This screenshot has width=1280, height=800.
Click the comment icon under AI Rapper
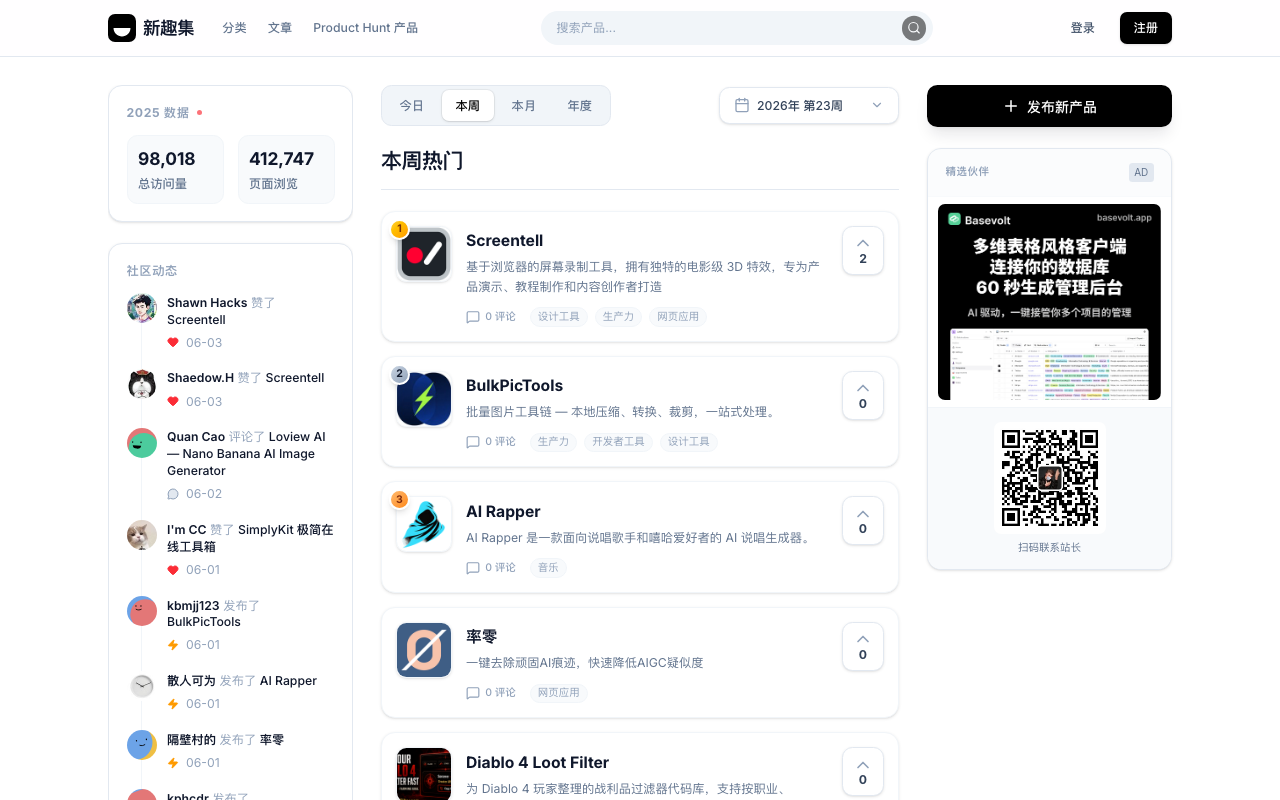(473, 568)
